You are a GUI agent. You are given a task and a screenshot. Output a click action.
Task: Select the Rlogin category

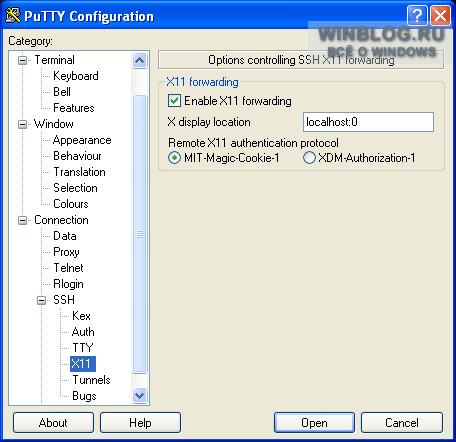[68, 284]
